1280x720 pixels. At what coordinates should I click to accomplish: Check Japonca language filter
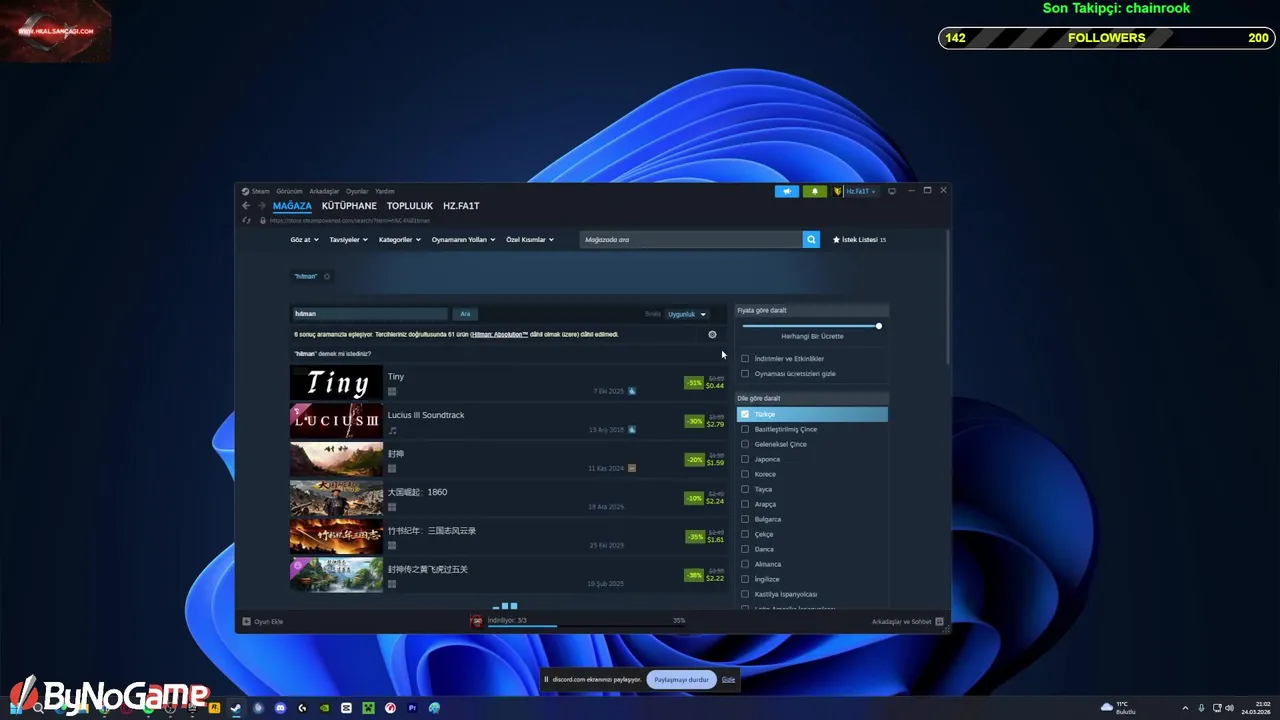tap(744, 459)
